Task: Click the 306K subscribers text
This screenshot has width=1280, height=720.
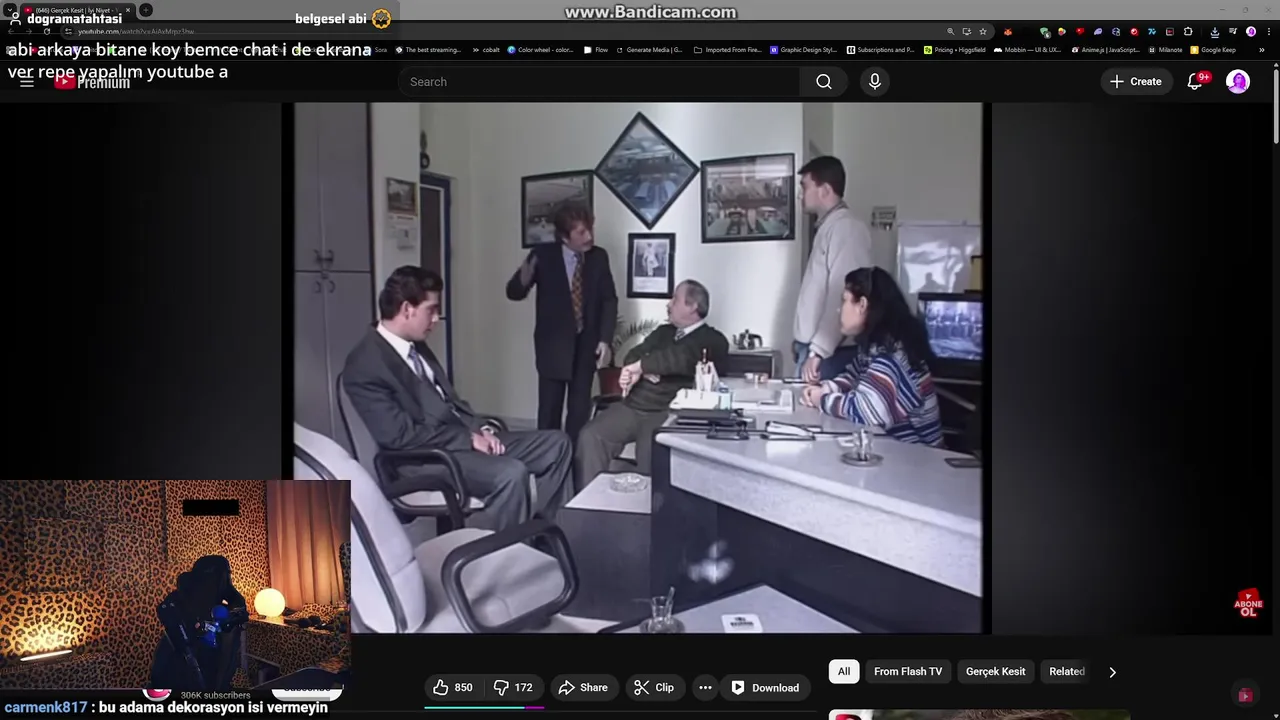Action: coord(215,695)
